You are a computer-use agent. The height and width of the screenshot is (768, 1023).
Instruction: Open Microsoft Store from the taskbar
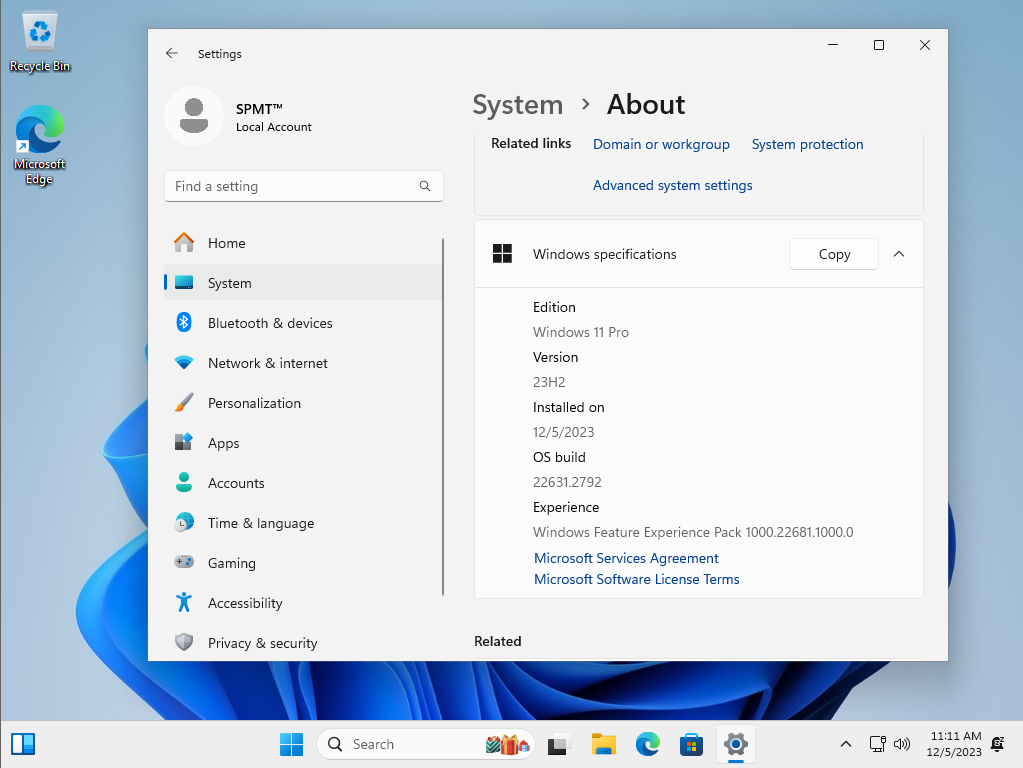[691, 744]
